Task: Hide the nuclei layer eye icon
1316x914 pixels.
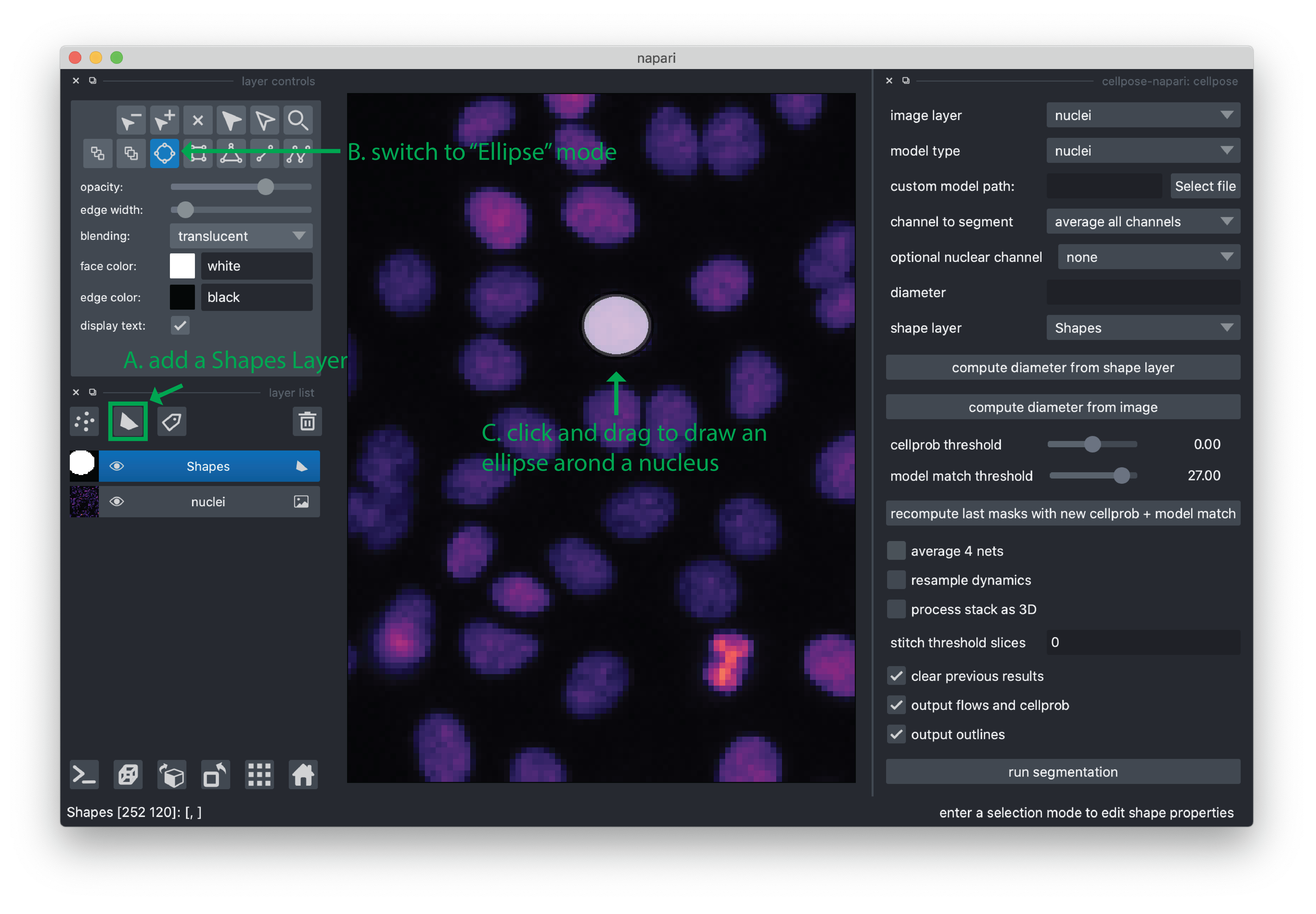Action: (x=117, y=502)
